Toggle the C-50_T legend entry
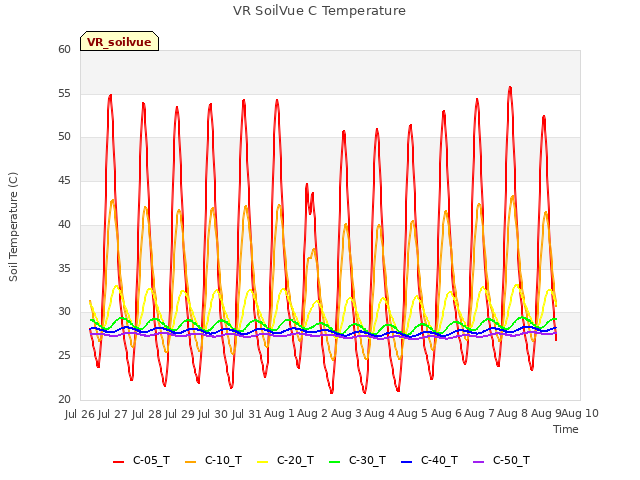640x480 pixels. click(501, 461)
